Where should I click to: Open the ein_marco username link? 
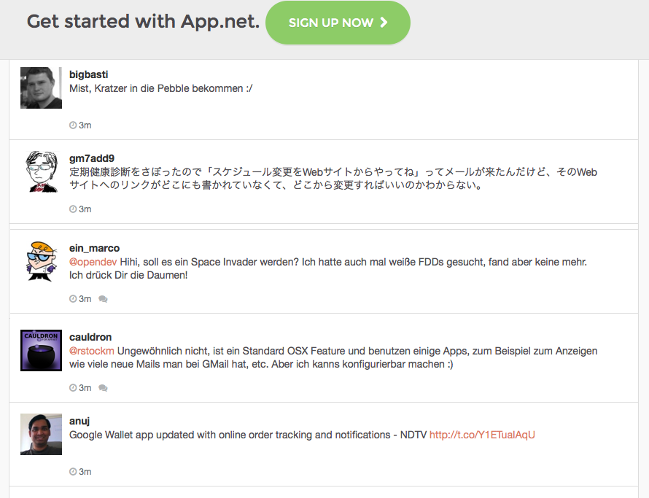pyautogui.click(x=94, y=248)
